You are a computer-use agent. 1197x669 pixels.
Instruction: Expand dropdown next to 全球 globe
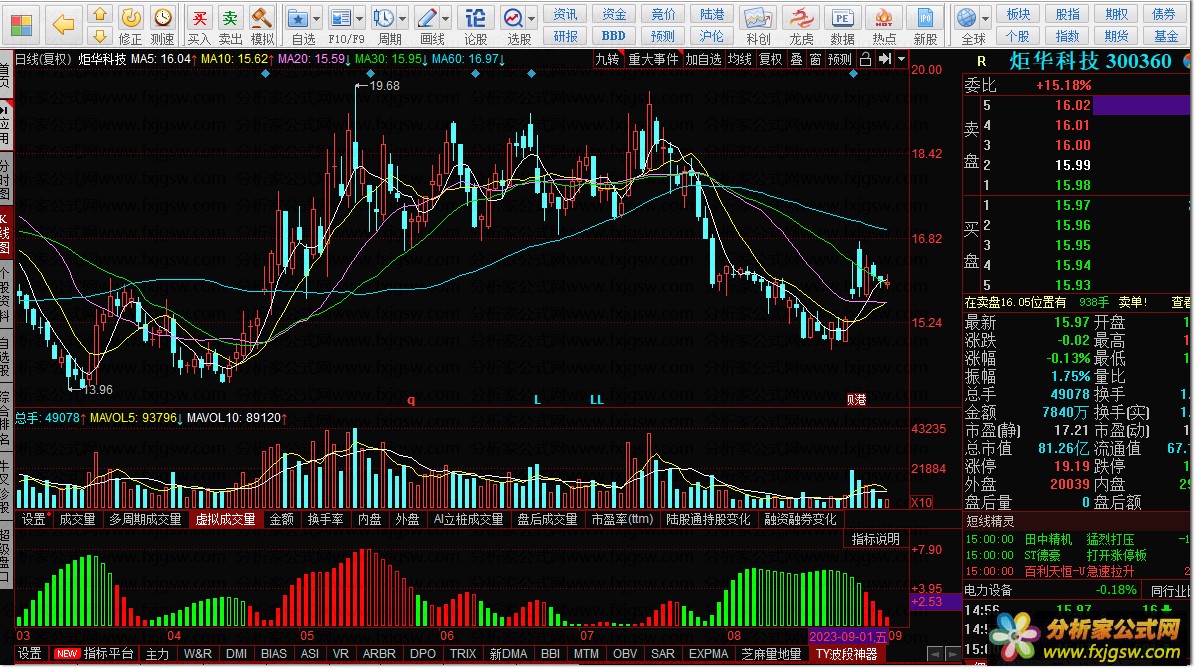coord(985,18)
